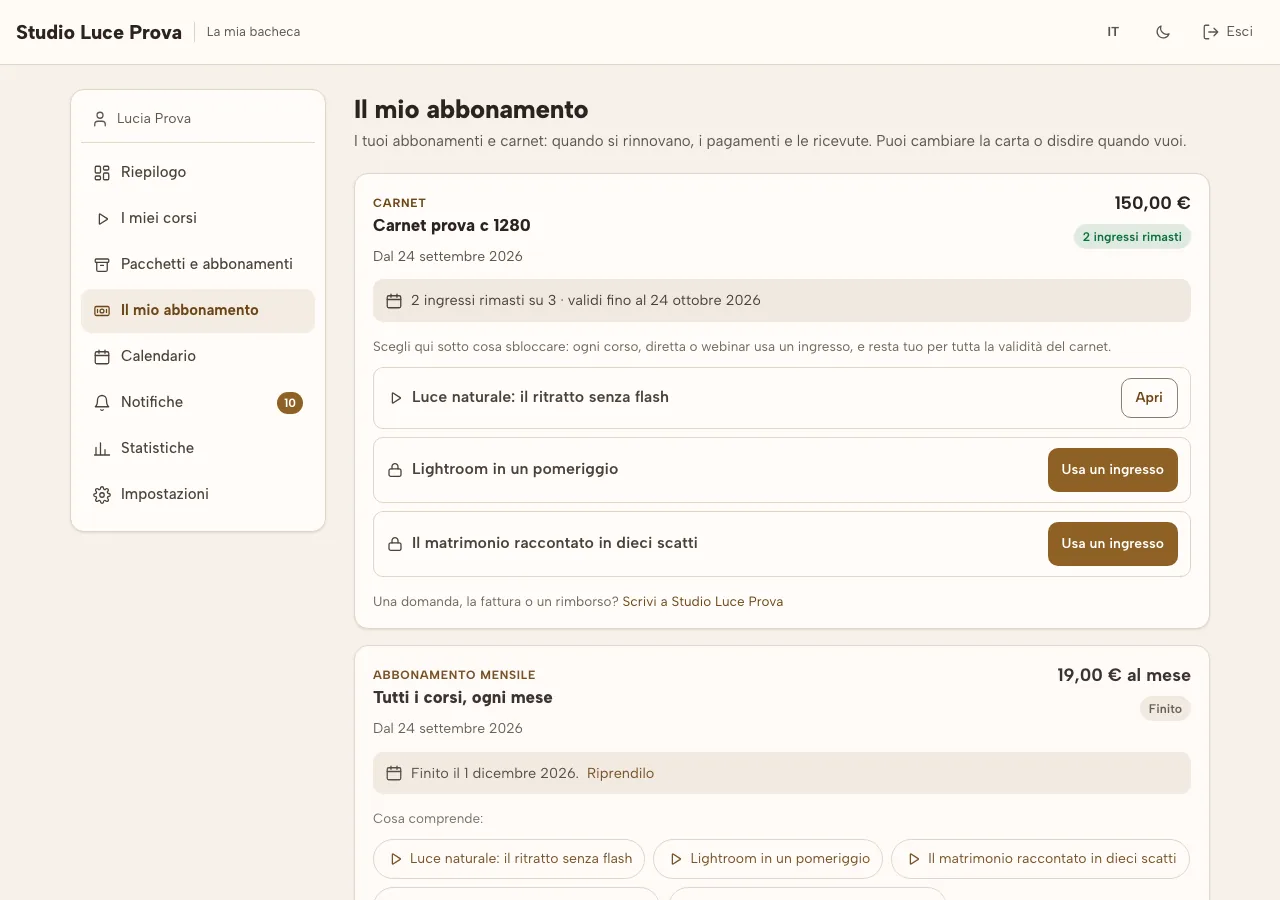
Task: Open Luce naturale course with Apri
Action: (1149, 397)
